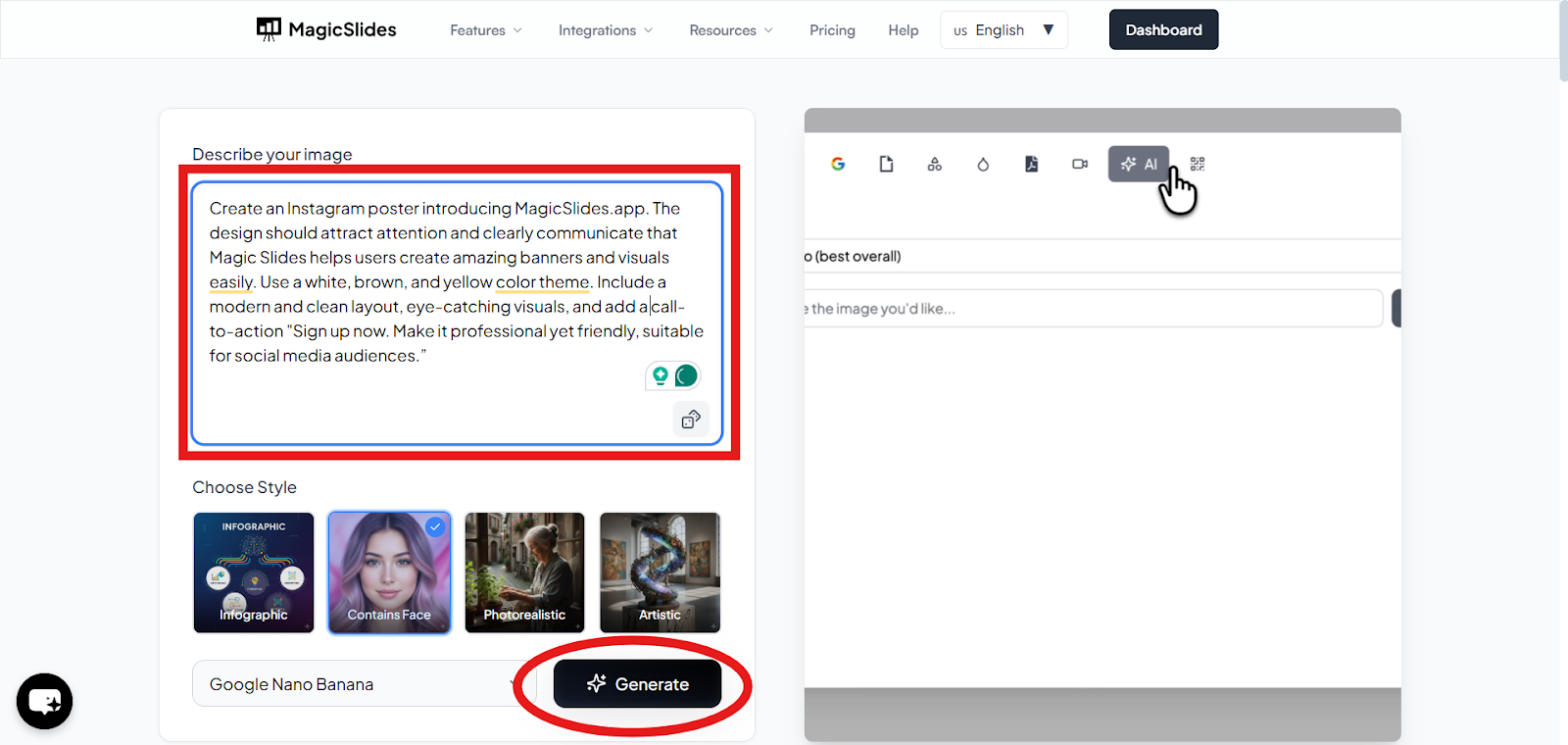Focus the Describe your image text box
This screenshot has height=745, width=1568.
[x=458, y=313]
